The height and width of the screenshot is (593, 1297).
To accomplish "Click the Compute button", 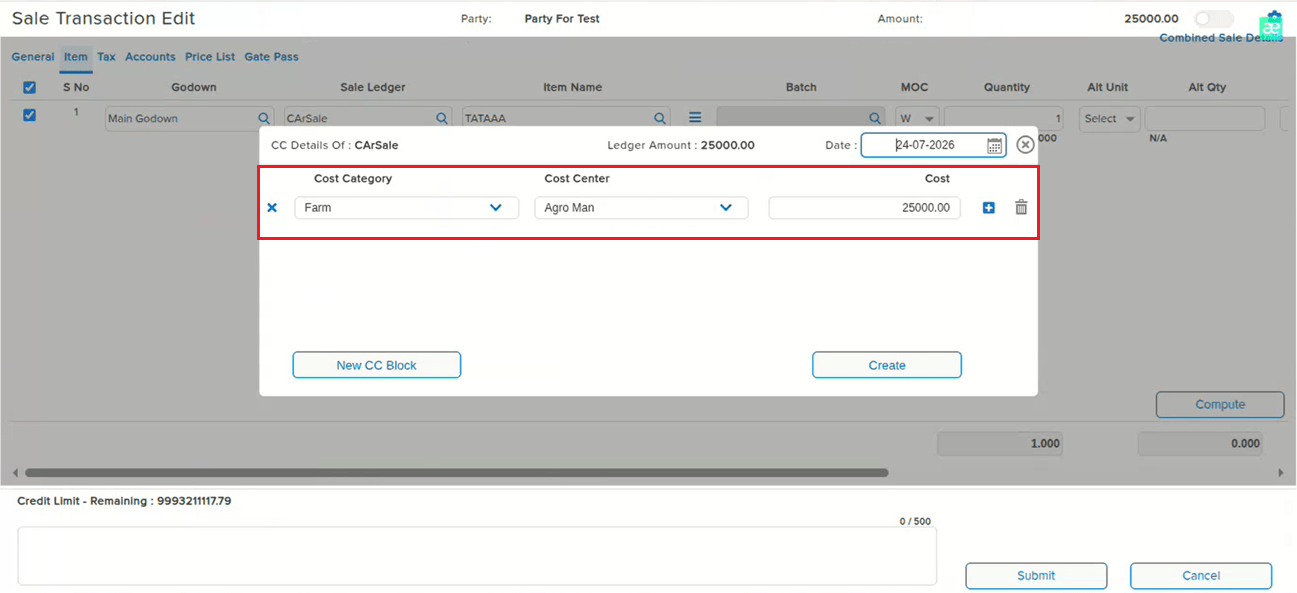I will (1220, 404).
